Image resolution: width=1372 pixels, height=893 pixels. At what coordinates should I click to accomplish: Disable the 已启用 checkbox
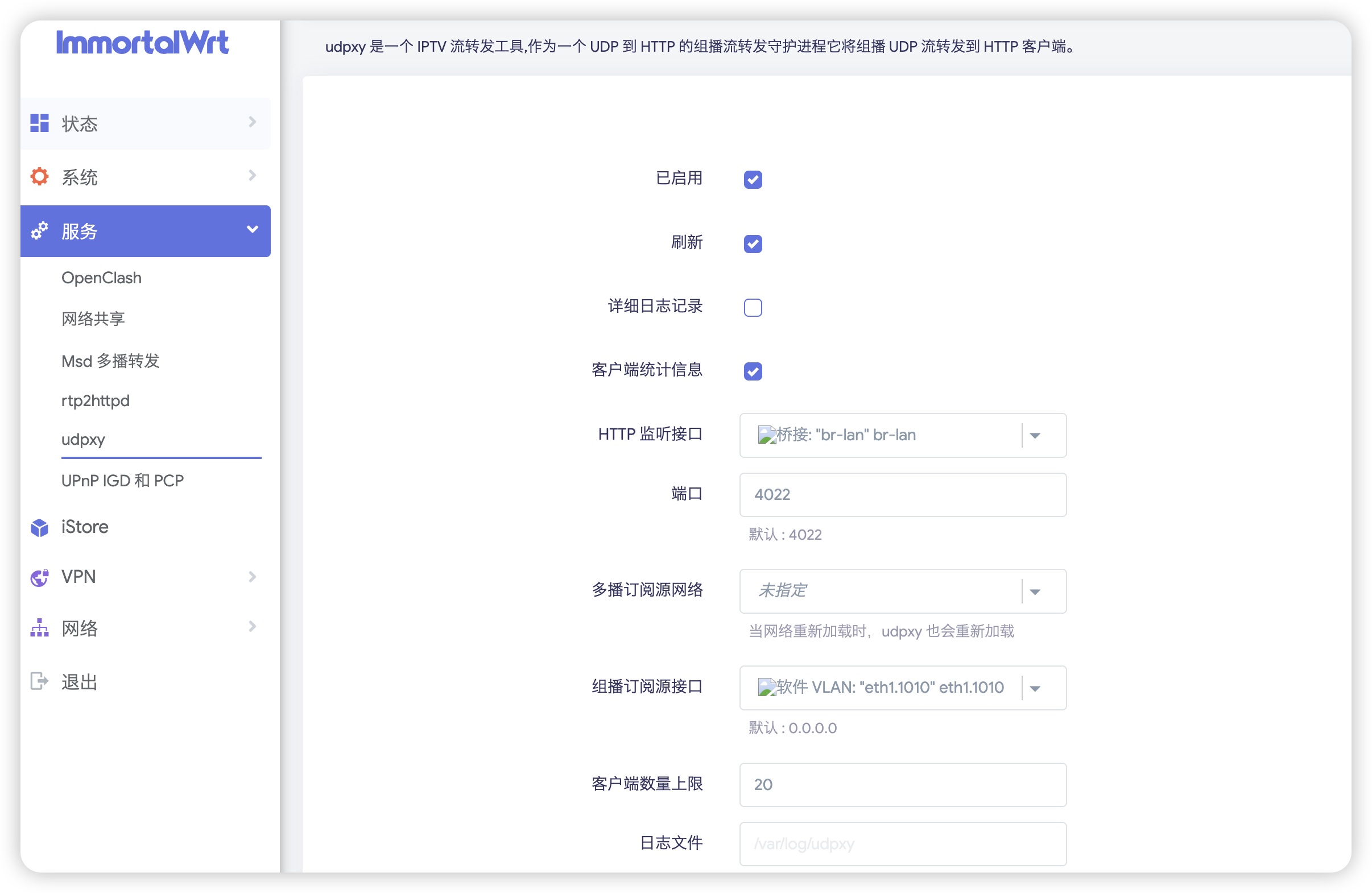coord(753,180)
